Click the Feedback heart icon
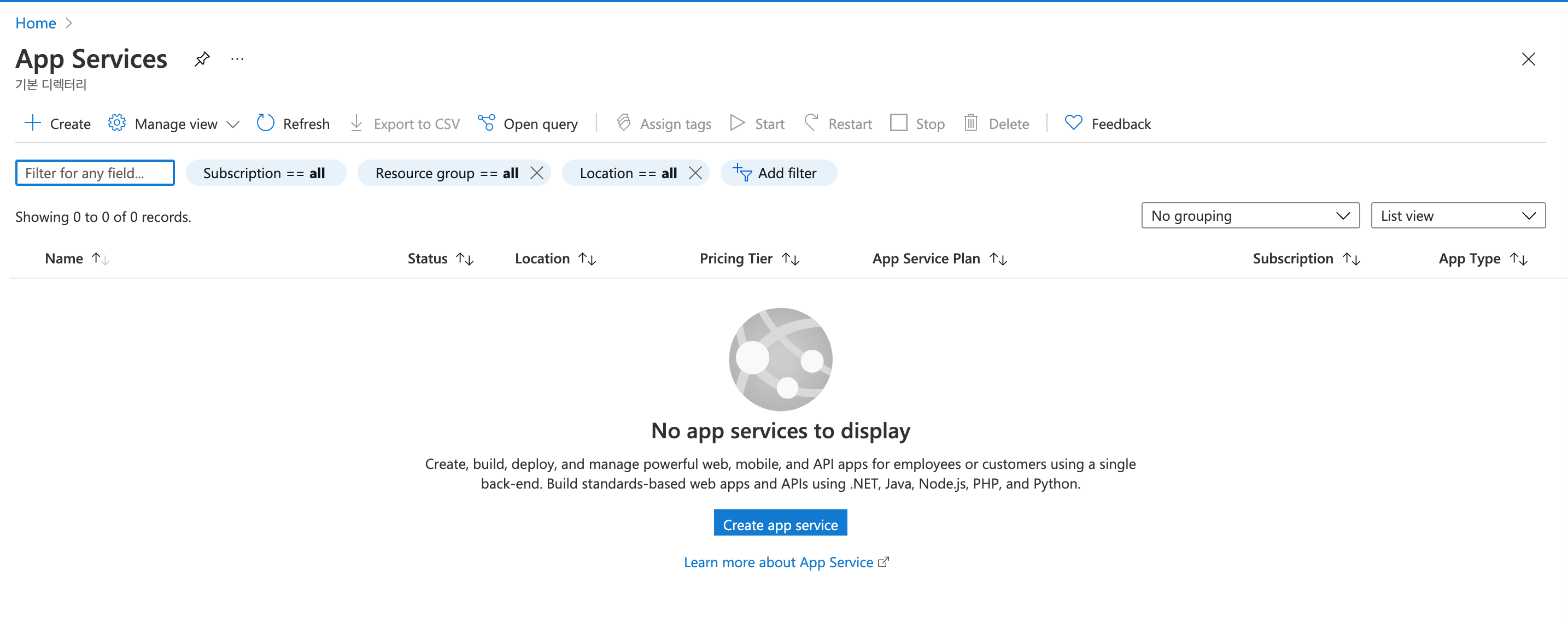The image size is (1568, 623). point(1073,124)
